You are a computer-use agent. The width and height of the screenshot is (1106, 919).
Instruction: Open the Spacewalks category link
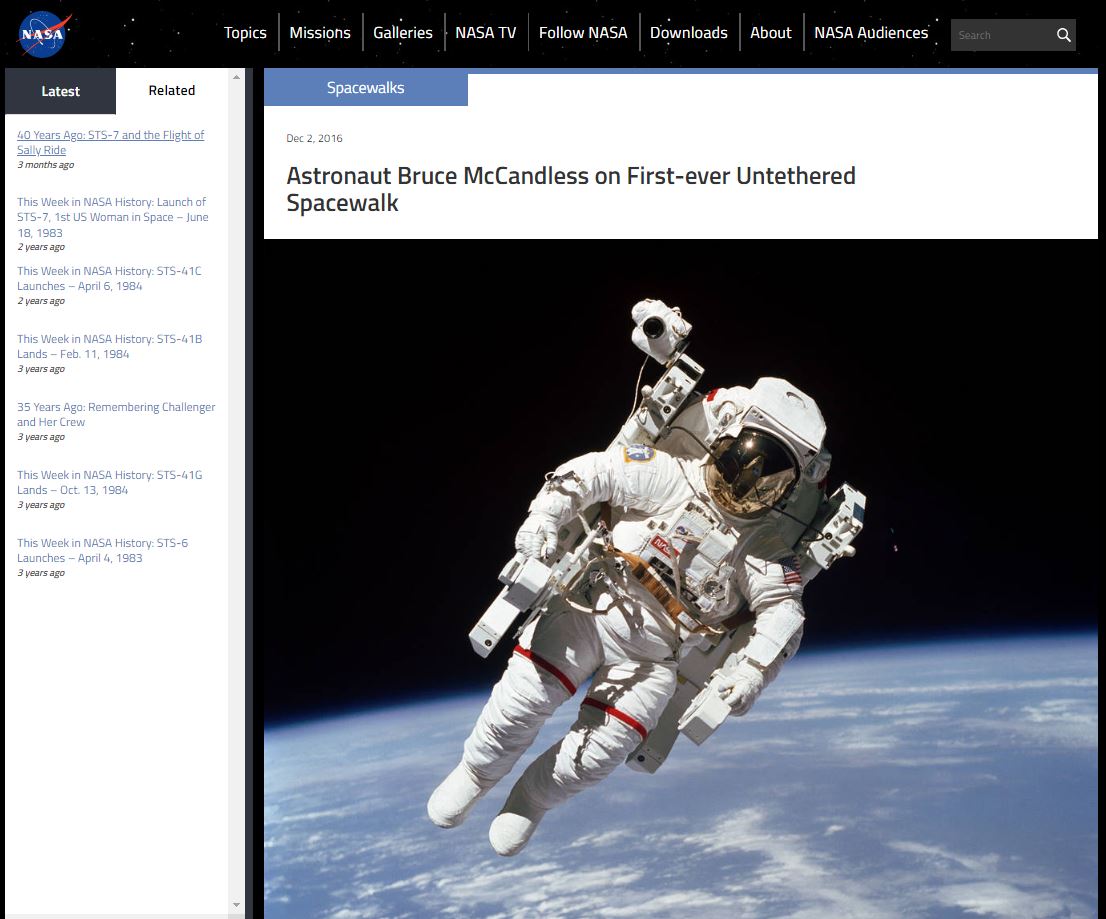pos(365,88)
